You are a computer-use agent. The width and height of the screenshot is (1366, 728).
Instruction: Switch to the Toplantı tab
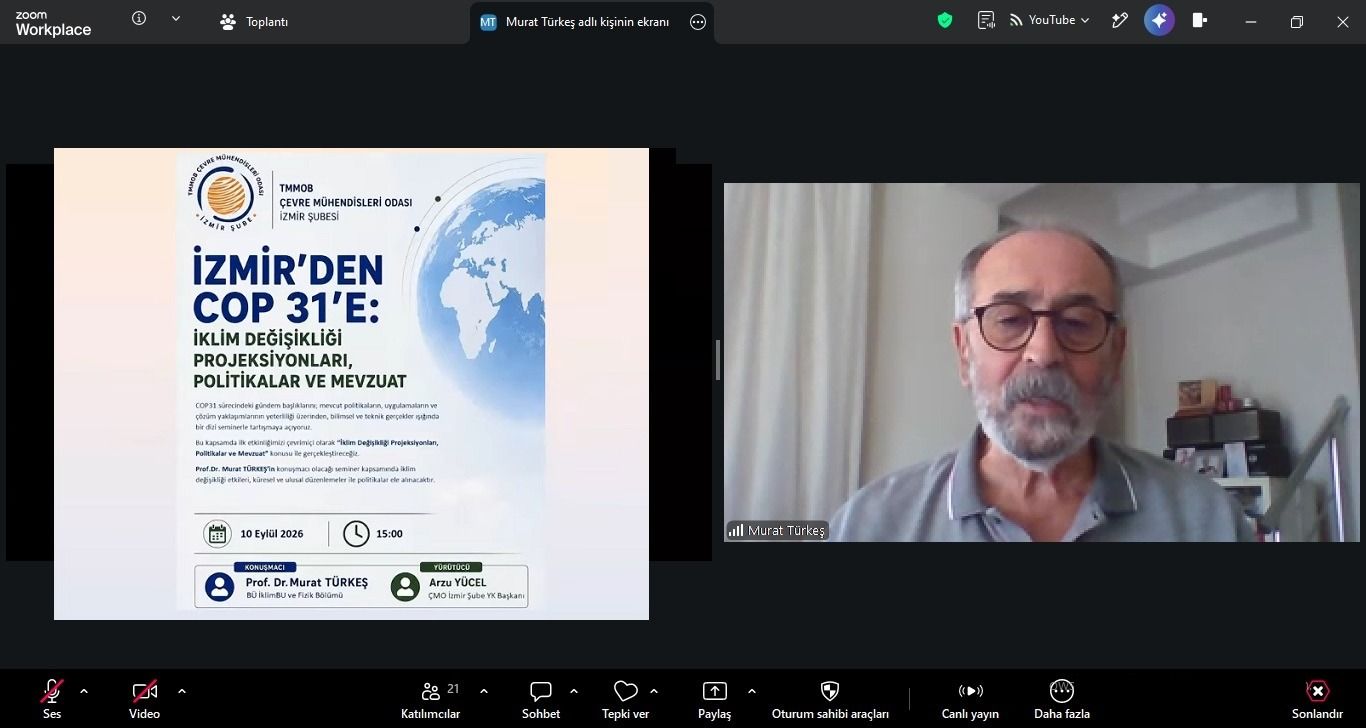click(254, 22)
